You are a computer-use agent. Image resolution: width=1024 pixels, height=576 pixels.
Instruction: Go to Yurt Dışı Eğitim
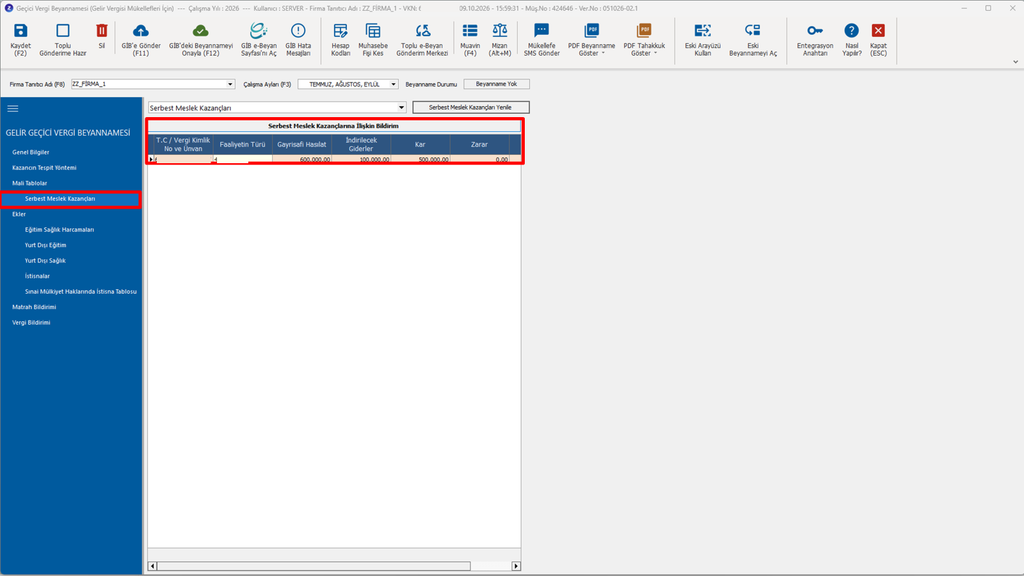46,246
